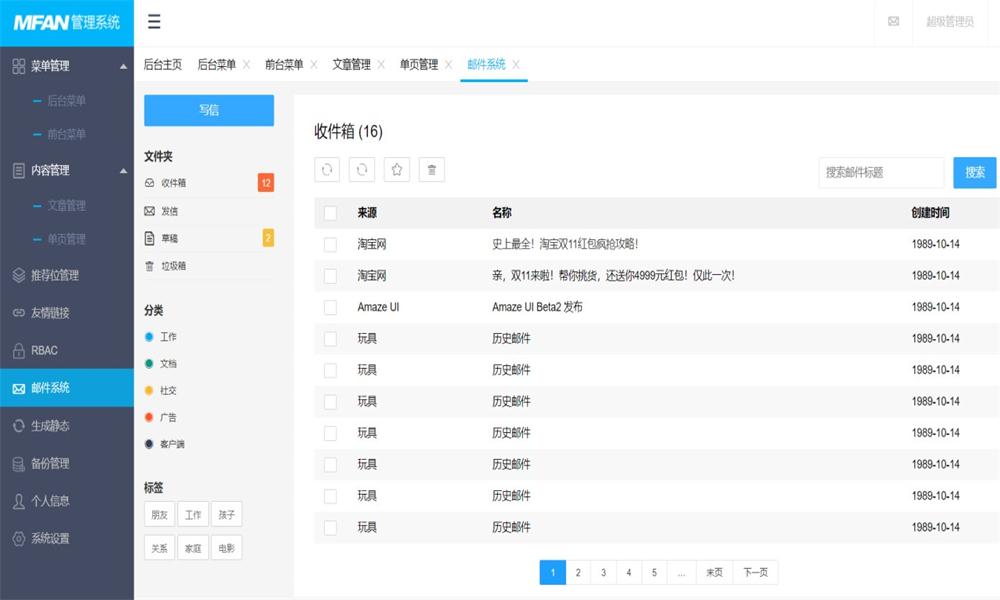Click the star icon in mail toolbar
Viewport: 1000px width, 600px height.
(397, 170)
